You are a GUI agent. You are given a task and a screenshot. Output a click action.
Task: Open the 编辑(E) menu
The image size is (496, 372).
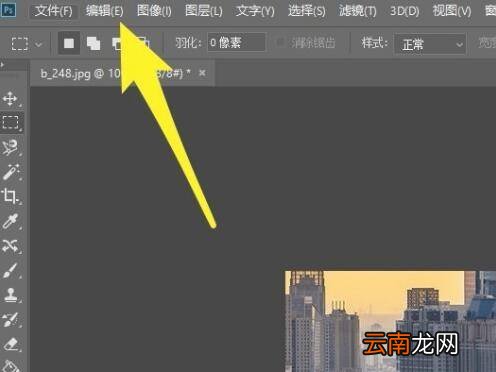coord(104,11)
